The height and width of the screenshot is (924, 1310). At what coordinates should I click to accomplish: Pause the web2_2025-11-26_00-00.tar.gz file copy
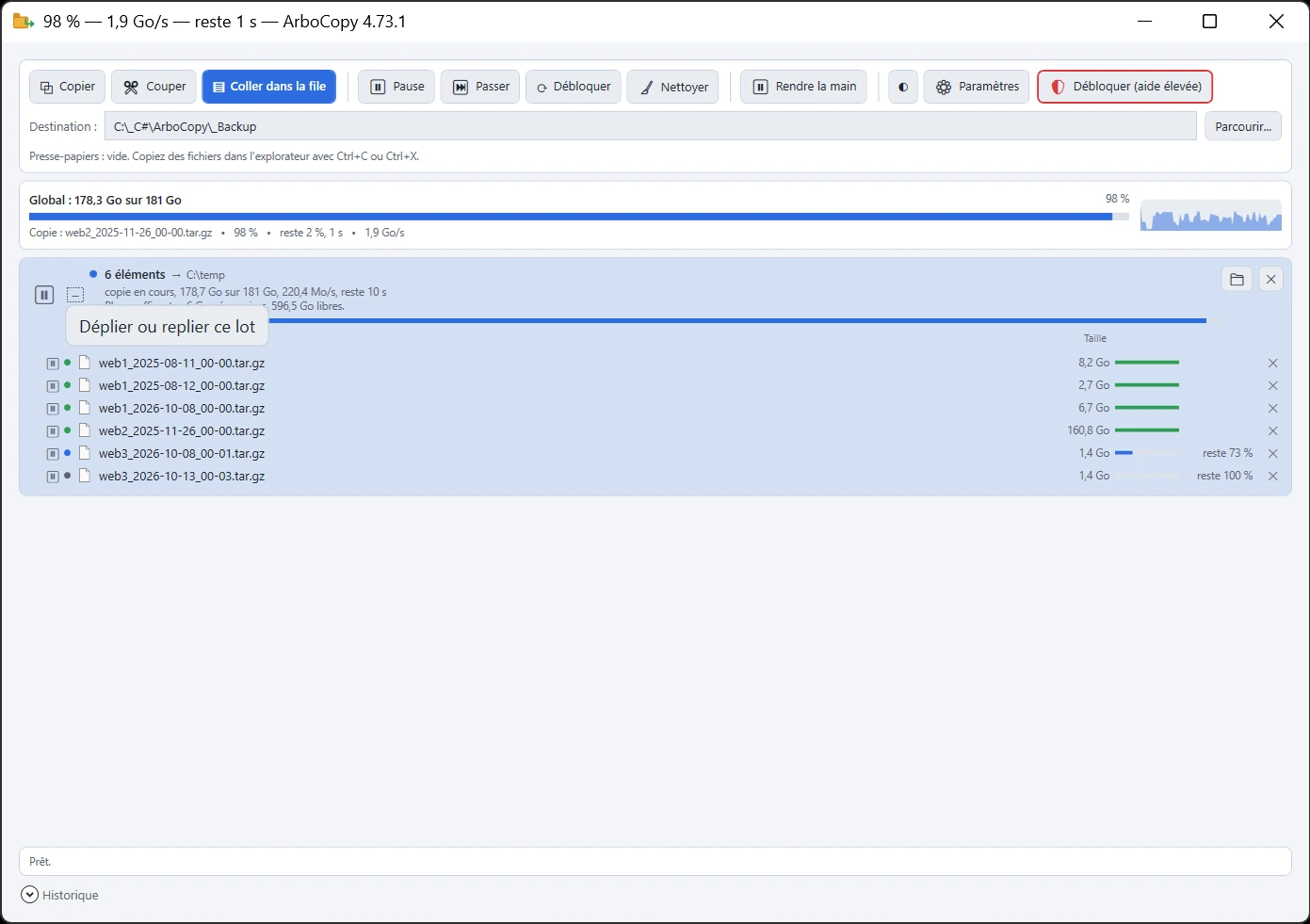pos(53,430)
